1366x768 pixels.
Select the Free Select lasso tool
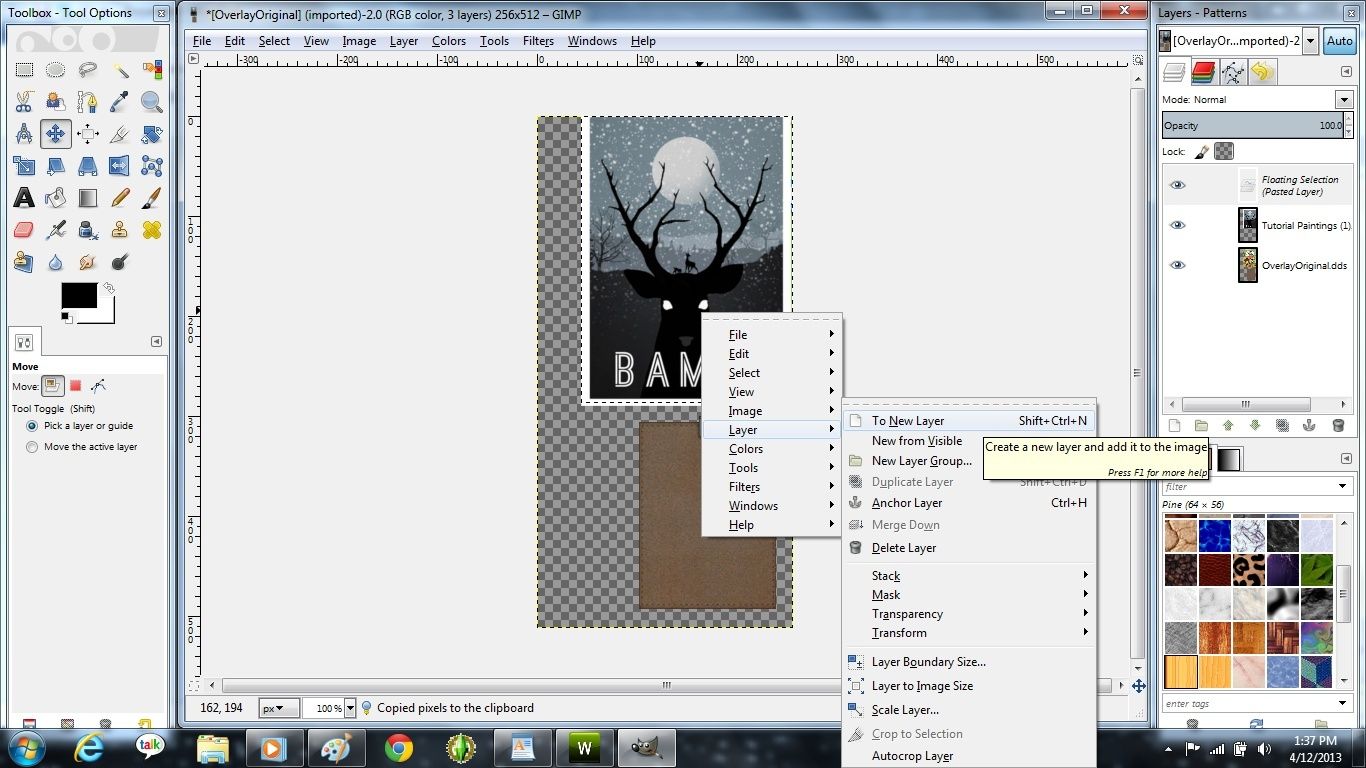(88, 70)
